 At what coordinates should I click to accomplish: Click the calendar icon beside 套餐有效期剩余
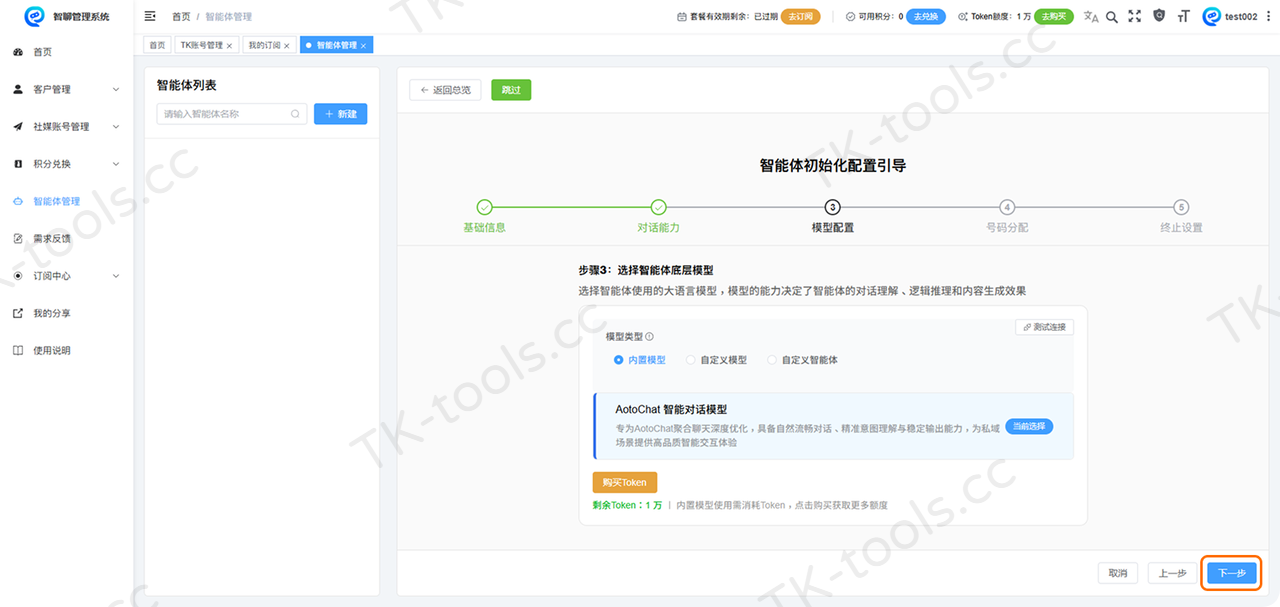682,17
